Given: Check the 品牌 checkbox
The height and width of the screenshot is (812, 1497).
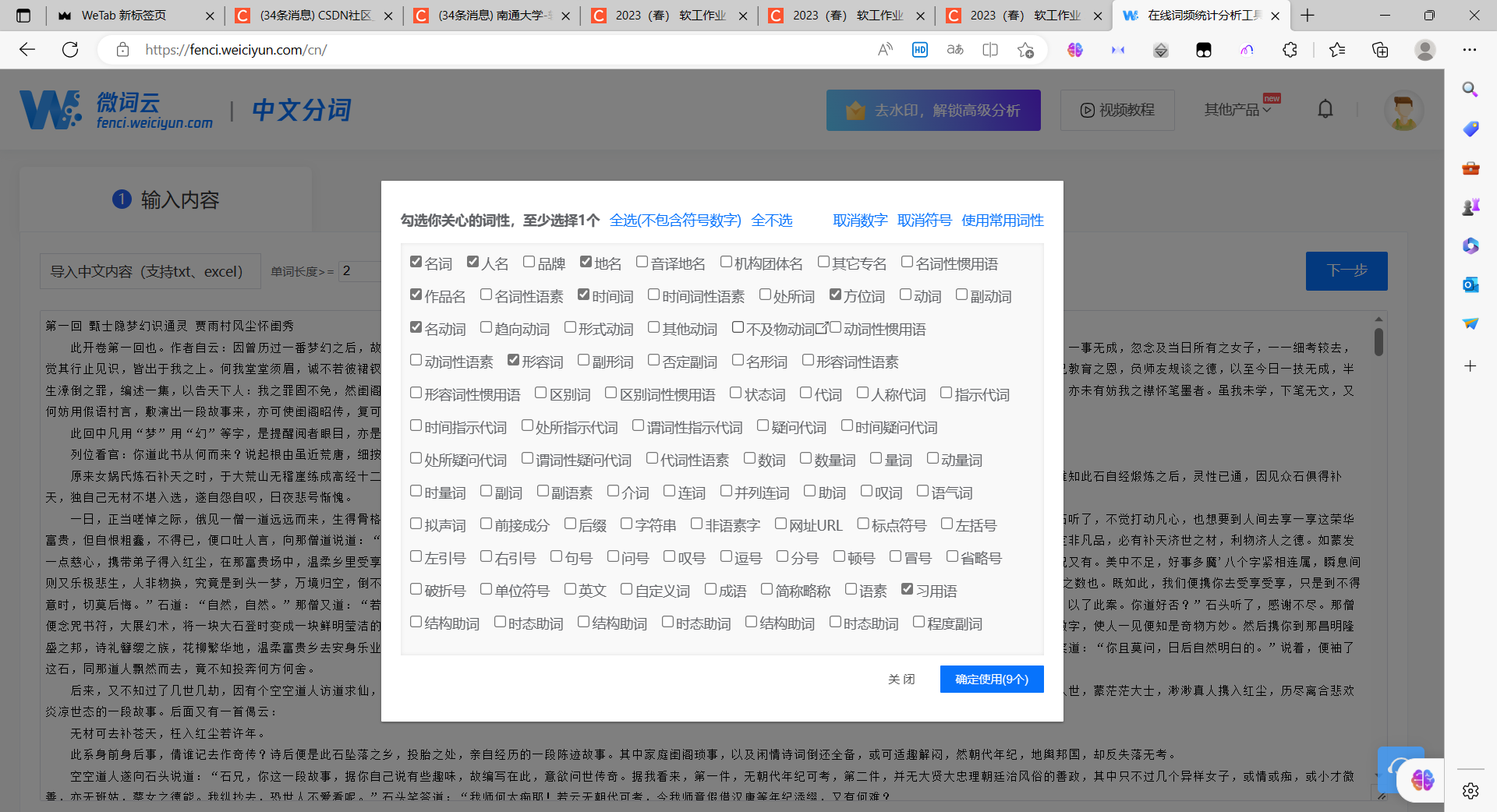Looking at the screenshot, I should pyautogui.click(x=529, y=262).
